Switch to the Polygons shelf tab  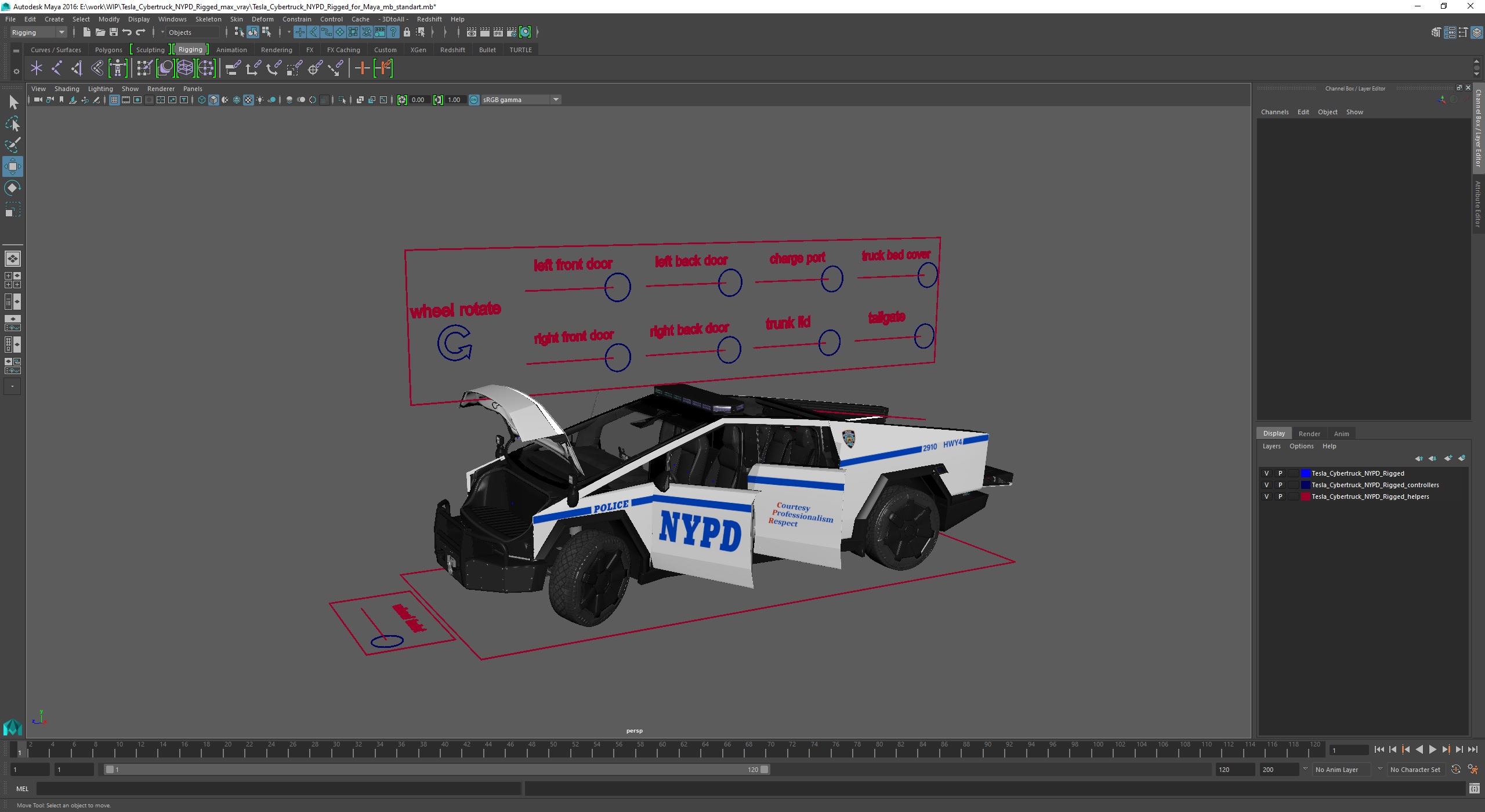coord(108,50)
